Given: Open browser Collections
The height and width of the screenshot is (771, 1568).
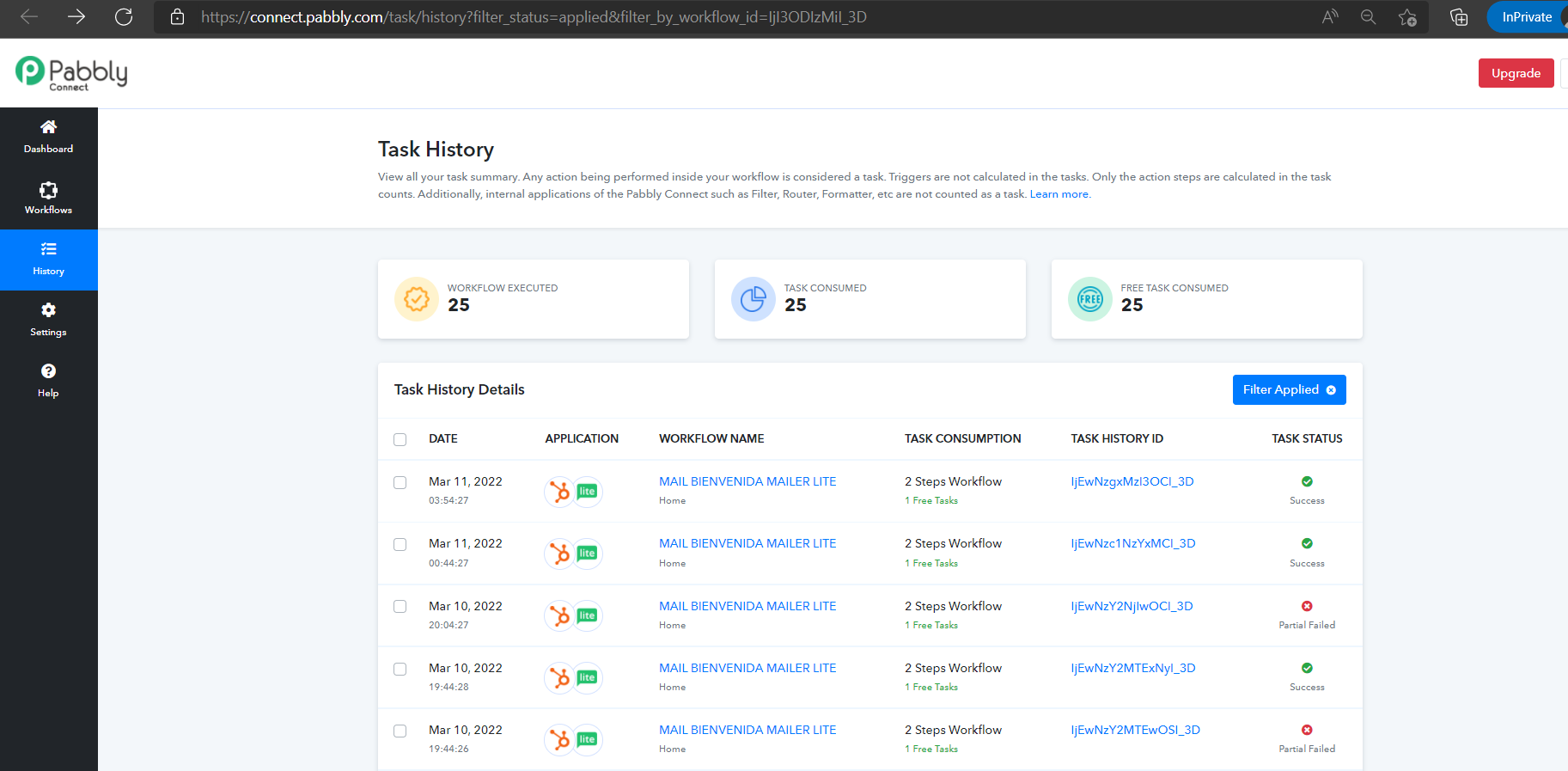Looking at the screenshot, I should [1459, 16].
